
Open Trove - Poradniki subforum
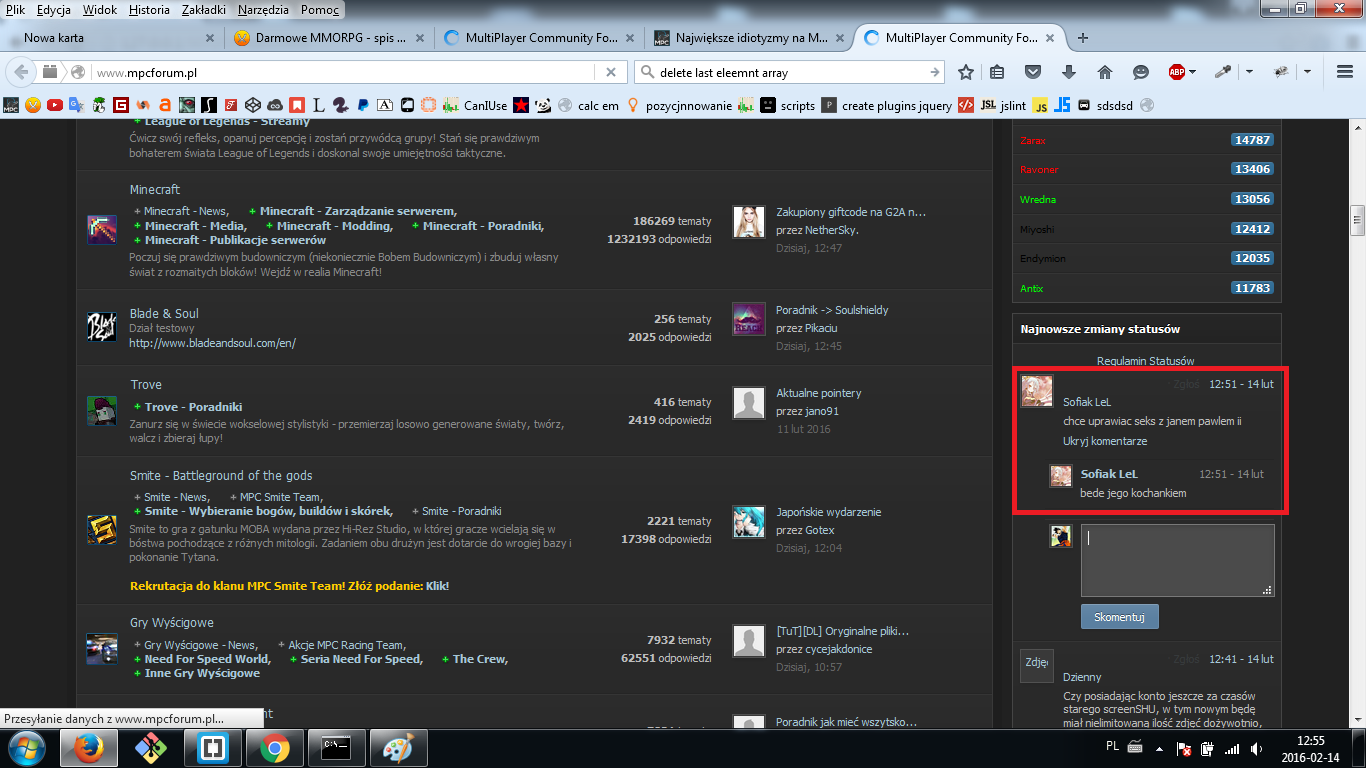click(194, 407)
